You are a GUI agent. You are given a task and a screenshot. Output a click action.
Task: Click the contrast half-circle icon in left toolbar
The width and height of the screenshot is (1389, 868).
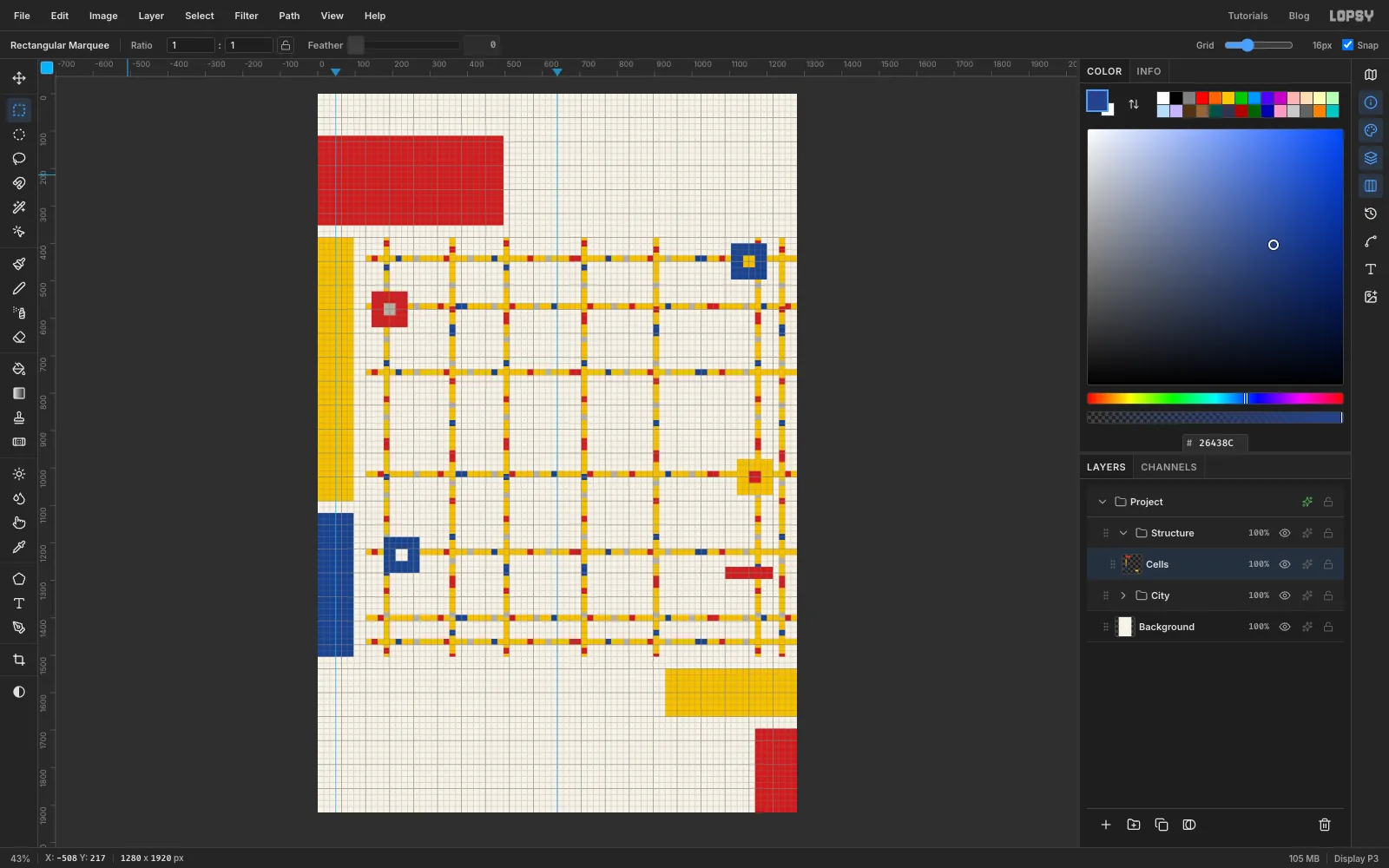click(x=19, y=692)
